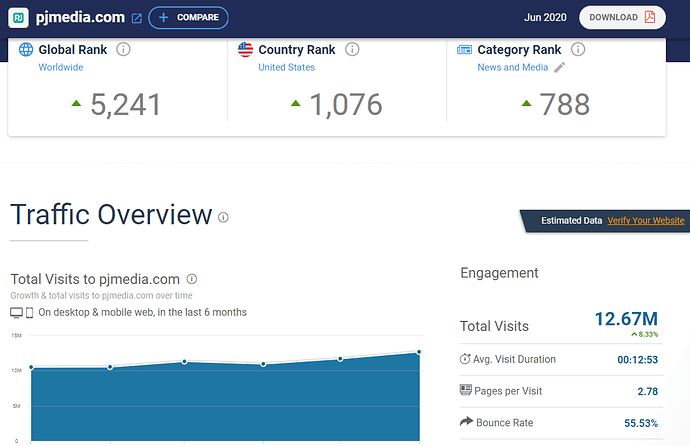Click the 2.78 pages per visit value

tap(648, 391)
